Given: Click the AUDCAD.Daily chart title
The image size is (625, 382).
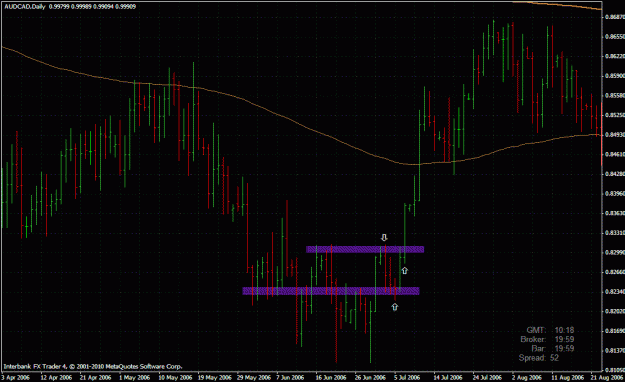Looking at the screenshot, I should (x=24, y=7).
